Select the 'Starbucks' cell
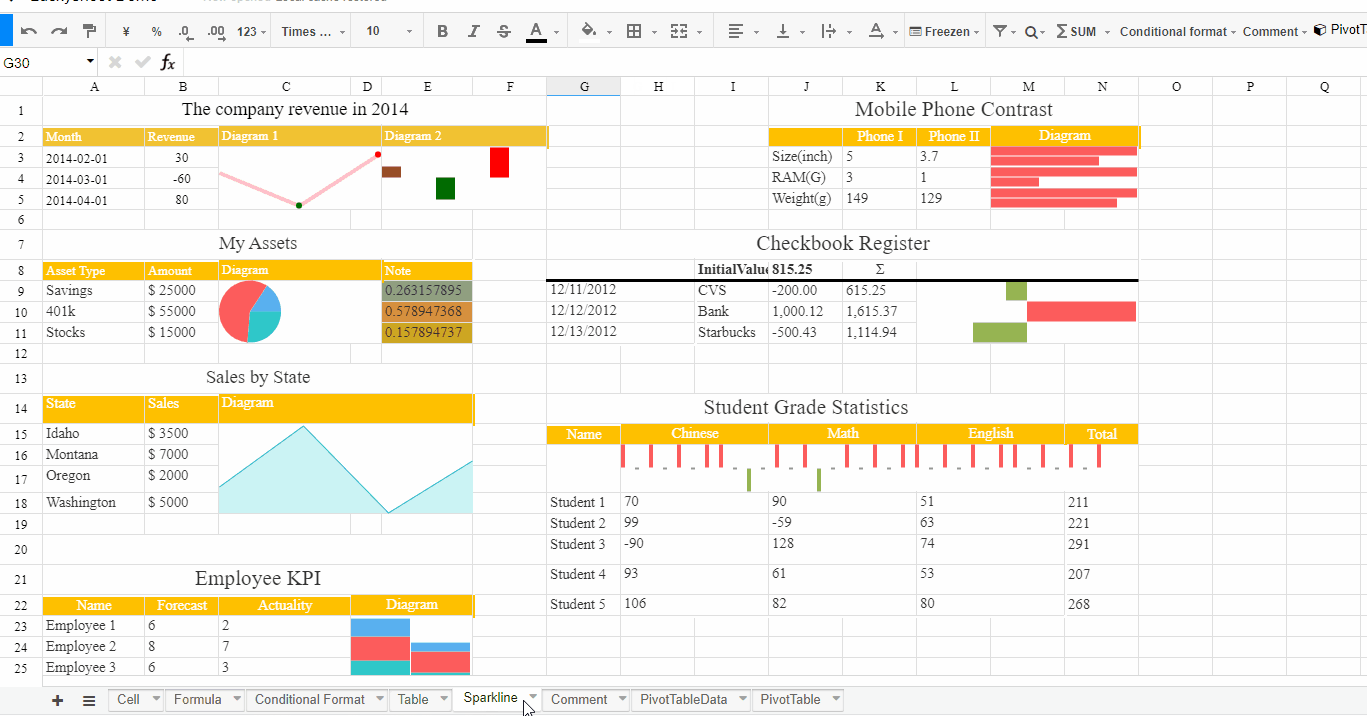Viewport: 1367px width, 716px height. pyautogui.click(x=731, y=333)
